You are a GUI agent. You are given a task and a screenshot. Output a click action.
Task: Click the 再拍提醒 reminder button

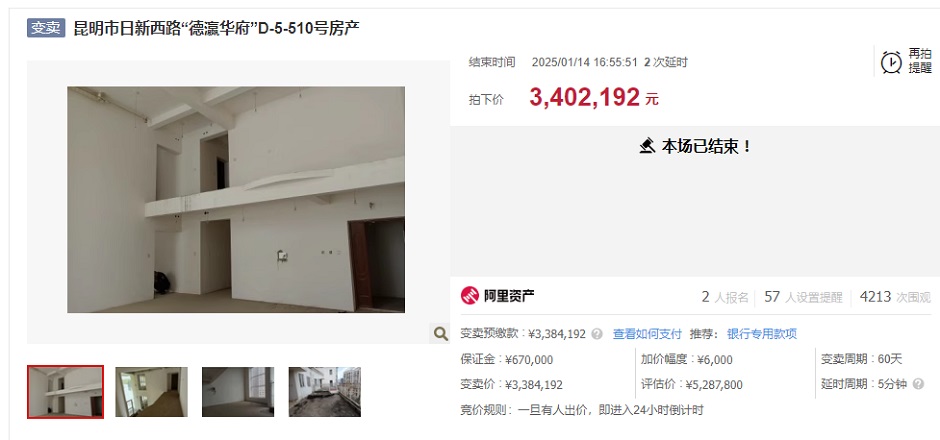coord(906,61)
